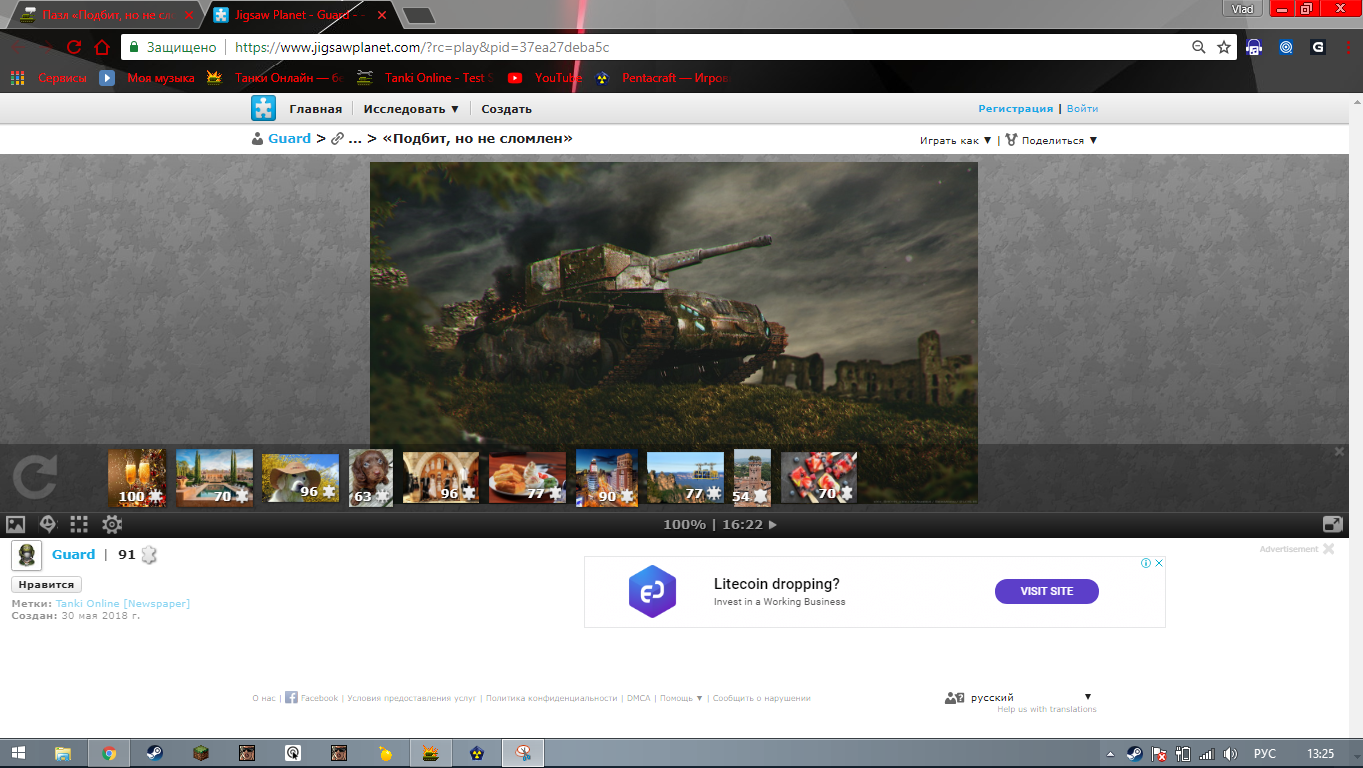Switch puzzle to fullscreen mode

[x=1332, y=524]
